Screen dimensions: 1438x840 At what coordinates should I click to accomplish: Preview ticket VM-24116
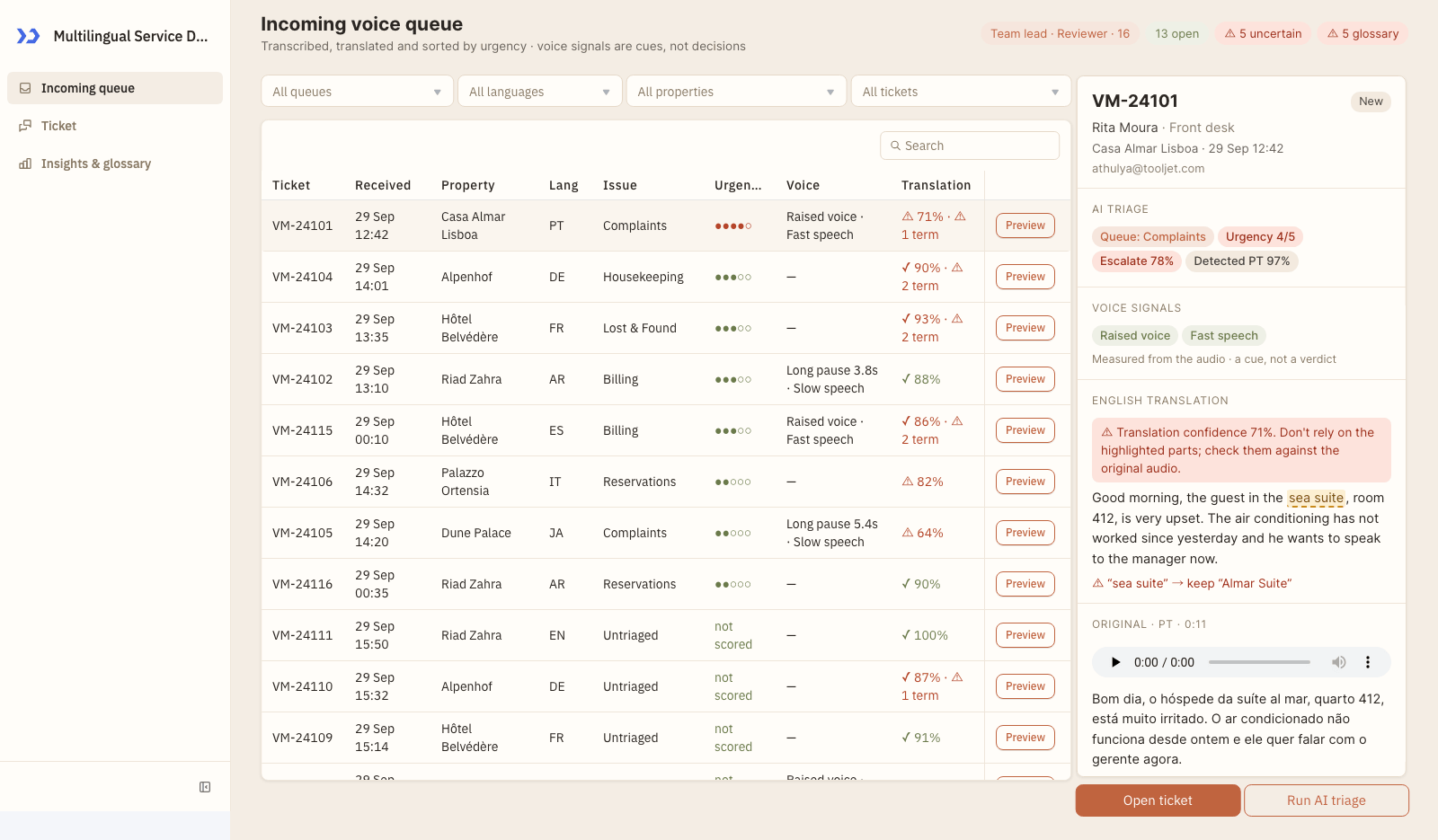click(1025, 584)
